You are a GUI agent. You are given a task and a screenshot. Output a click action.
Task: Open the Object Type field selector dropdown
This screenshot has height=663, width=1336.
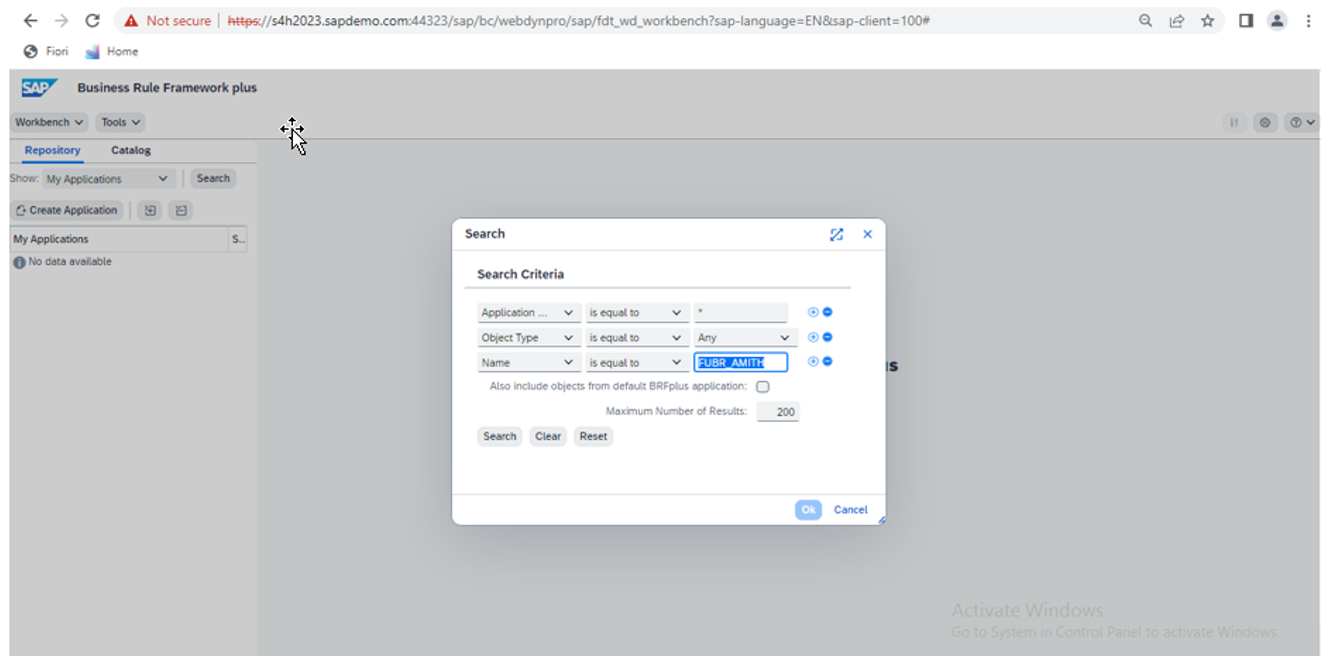pyautogui.click(x=529, y=338)
